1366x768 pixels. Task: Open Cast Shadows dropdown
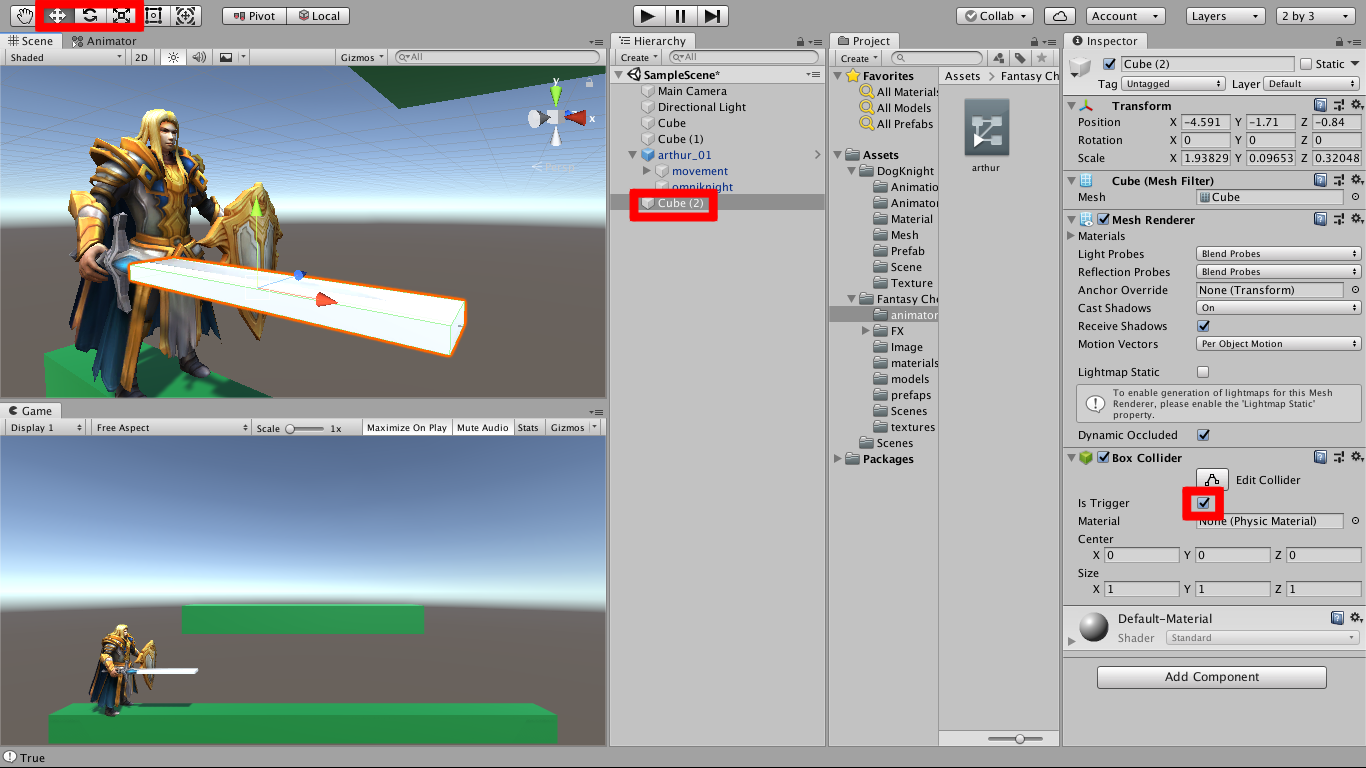point(1279,308)
